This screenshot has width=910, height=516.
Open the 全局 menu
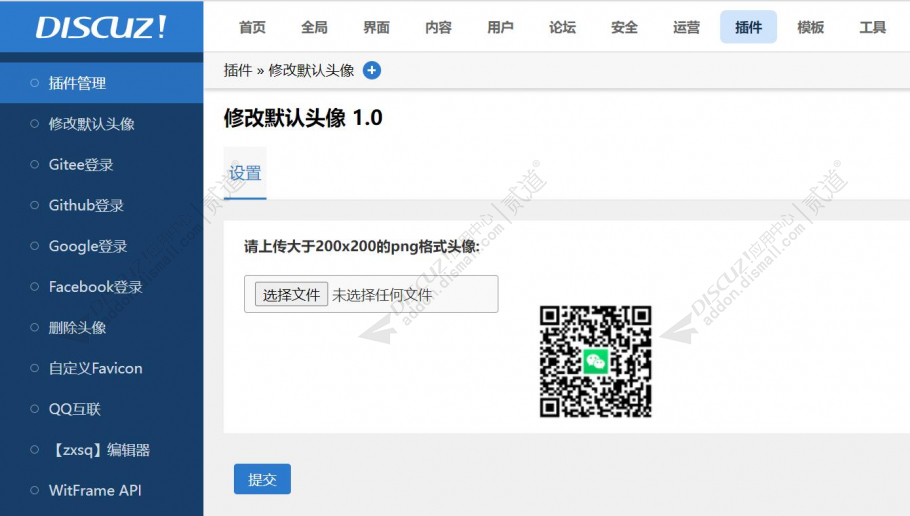coord(315,27)
